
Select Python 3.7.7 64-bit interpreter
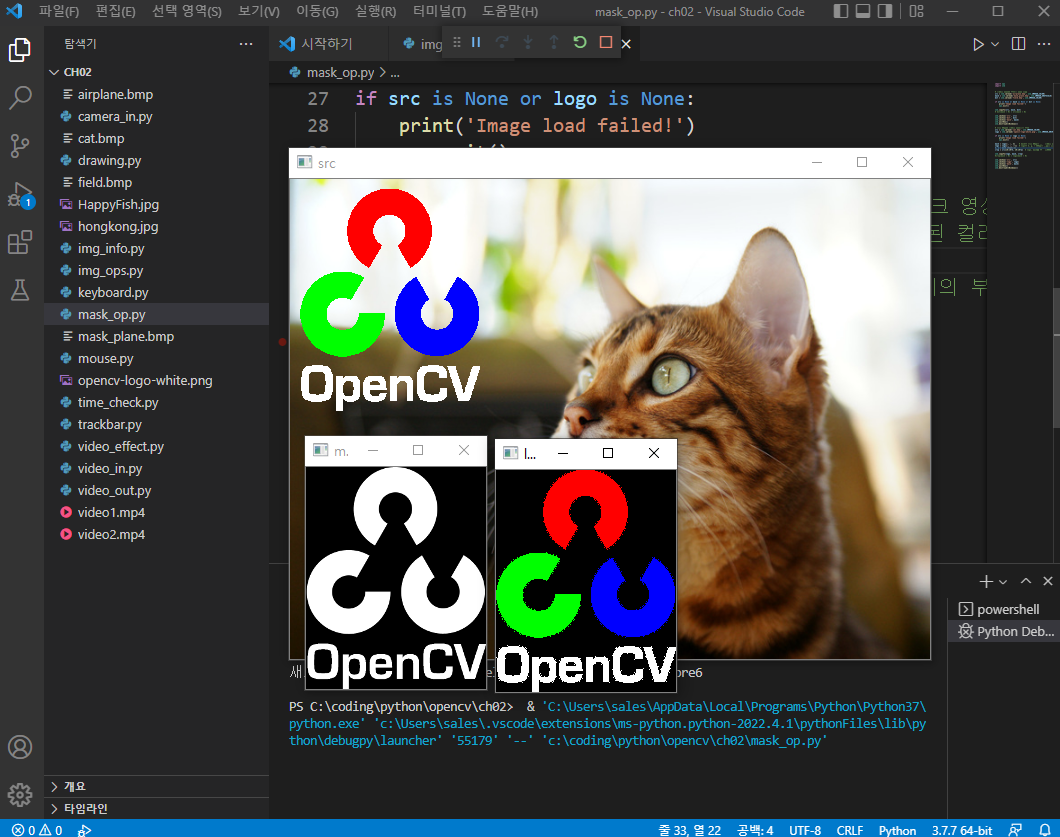[962, 830]
